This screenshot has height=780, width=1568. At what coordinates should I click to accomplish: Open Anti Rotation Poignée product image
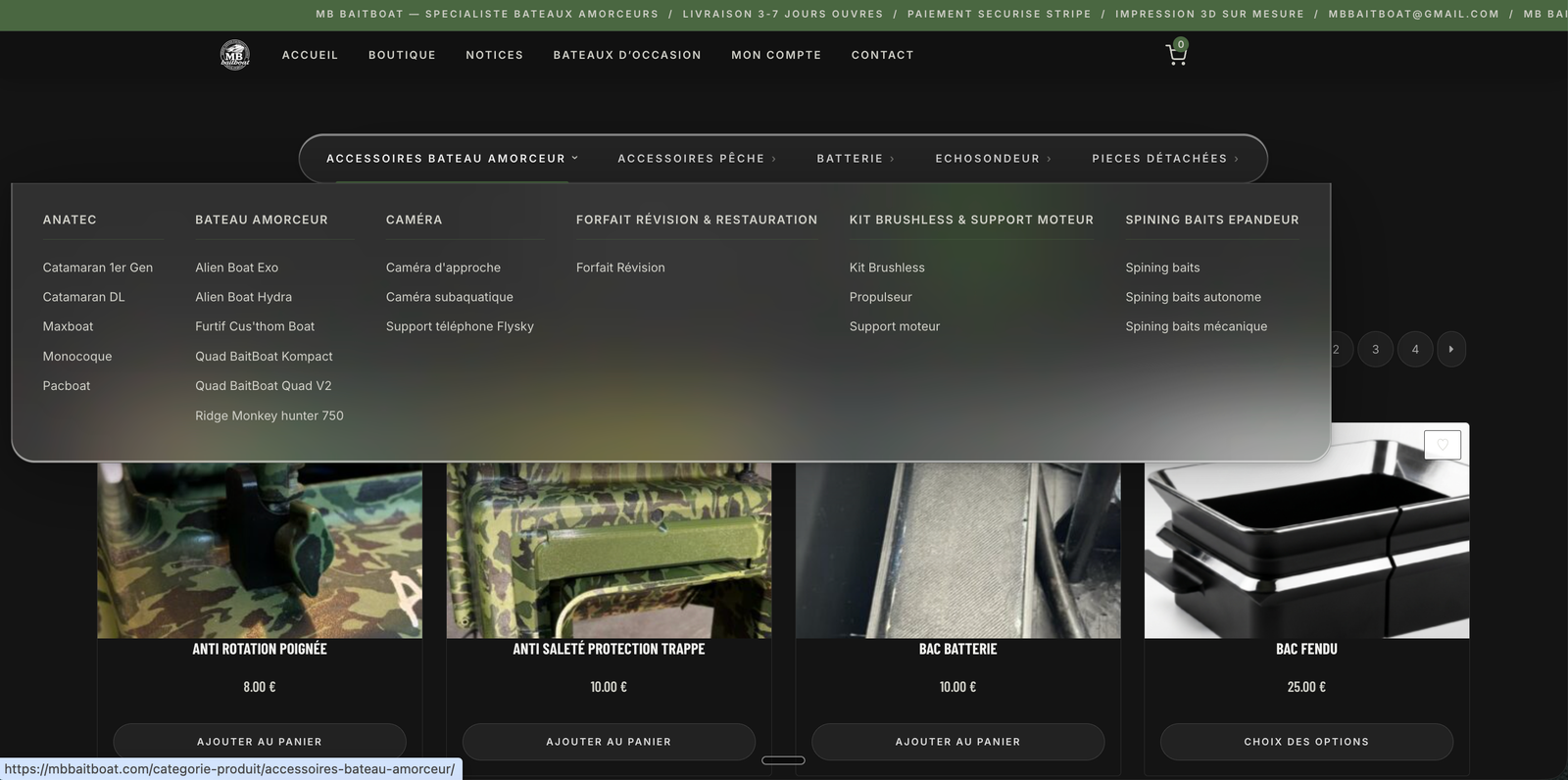[x=260, y=550]
